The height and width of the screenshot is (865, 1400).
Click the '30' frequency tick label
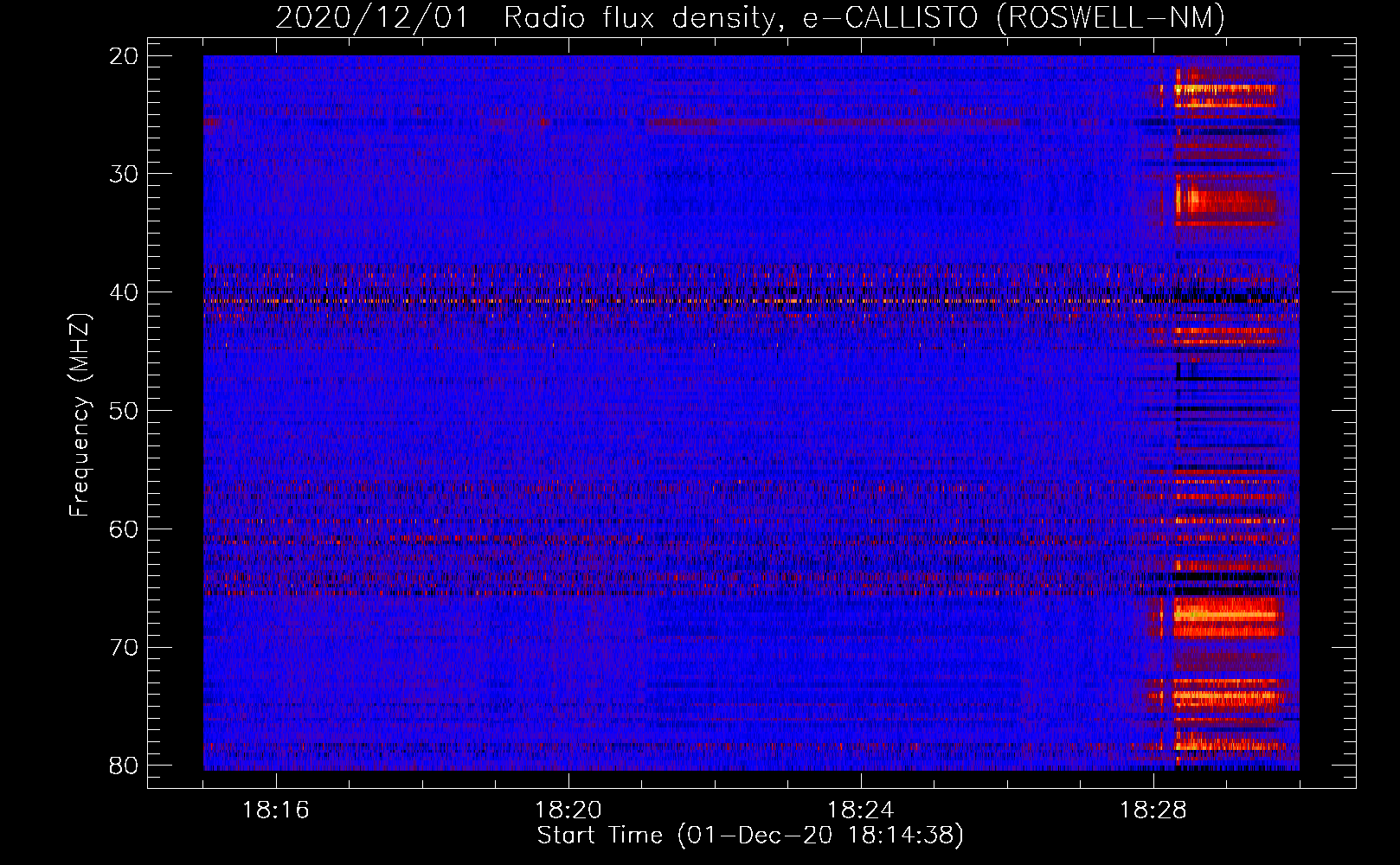point(124,174)
